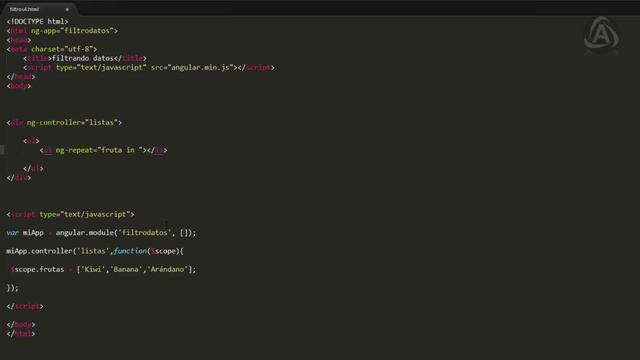Click the closing script tag at bottom
Viewport: 640px width, 360px height.
(25, 307)
